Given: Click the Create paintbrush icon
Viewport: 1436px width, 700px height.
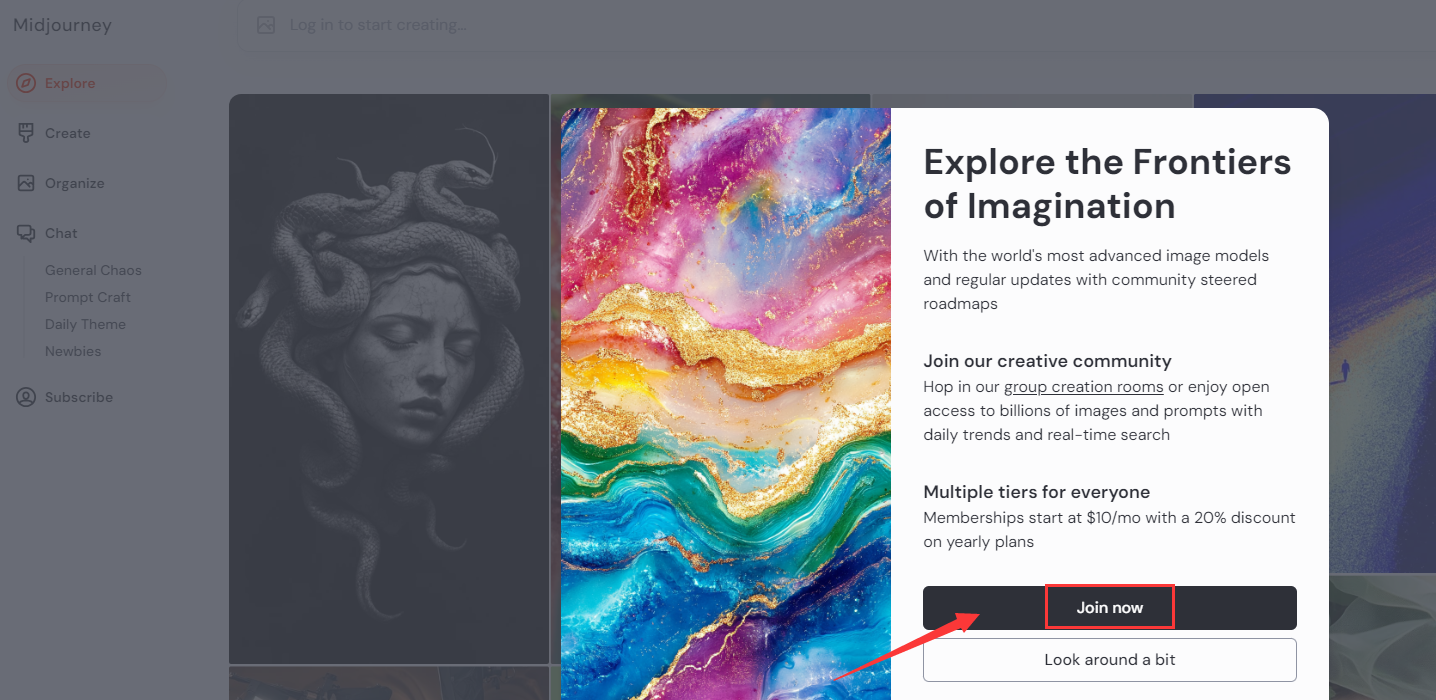Looking at the screenshot, I should point(26,133).
